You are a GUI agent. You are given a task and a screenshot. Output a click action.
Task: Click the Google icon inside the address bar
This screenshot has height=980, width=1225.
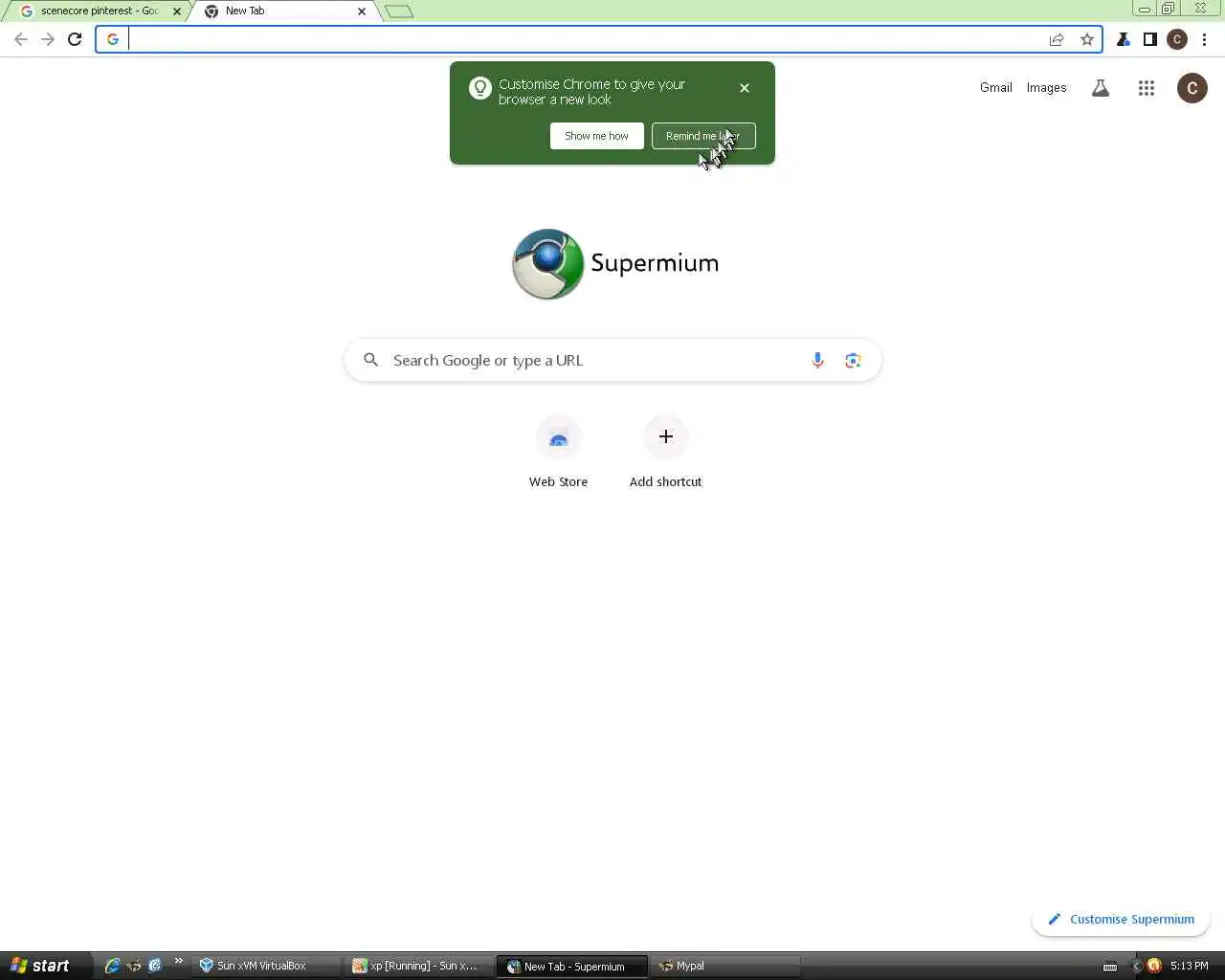pyautogui.click(x=113, y=39)
